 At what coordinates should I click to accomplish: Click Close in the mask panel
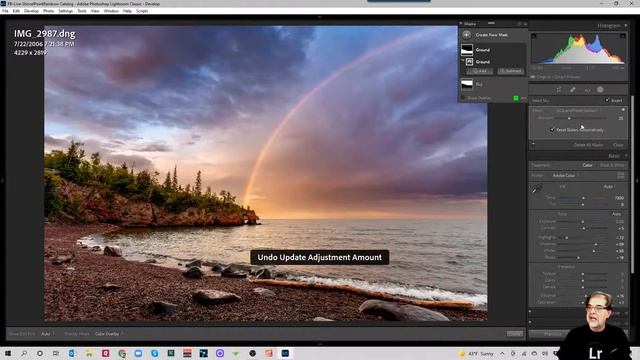(x=618, y=145)
